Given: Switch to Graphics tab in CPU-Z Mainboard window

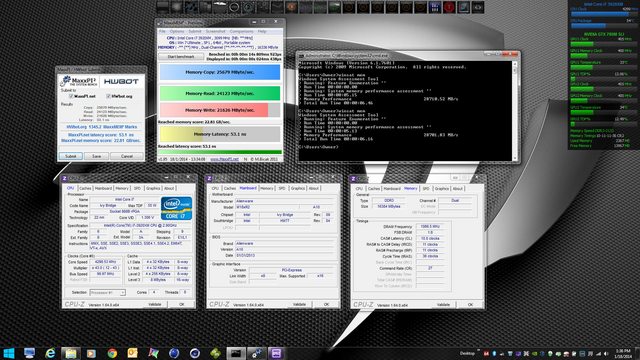Looking at the screenshot, I should tap(298, 188).
